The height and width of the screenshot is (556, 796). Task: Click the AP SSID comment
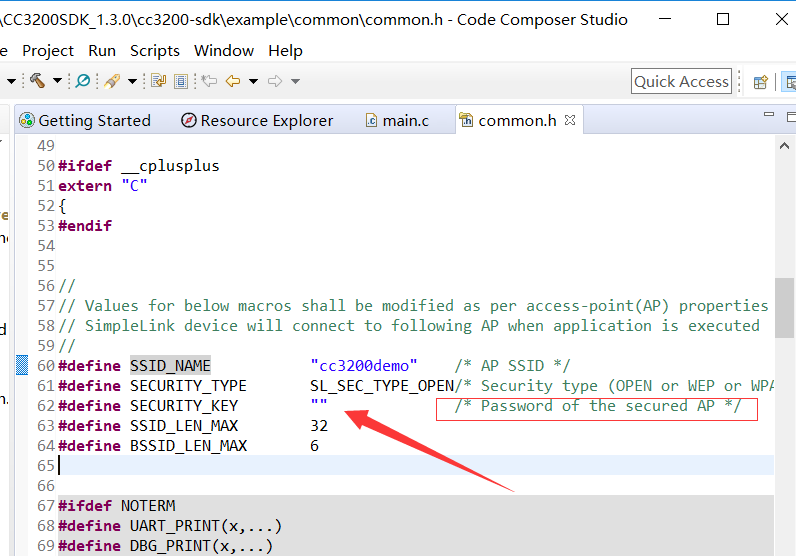click(x=513, y=366)
